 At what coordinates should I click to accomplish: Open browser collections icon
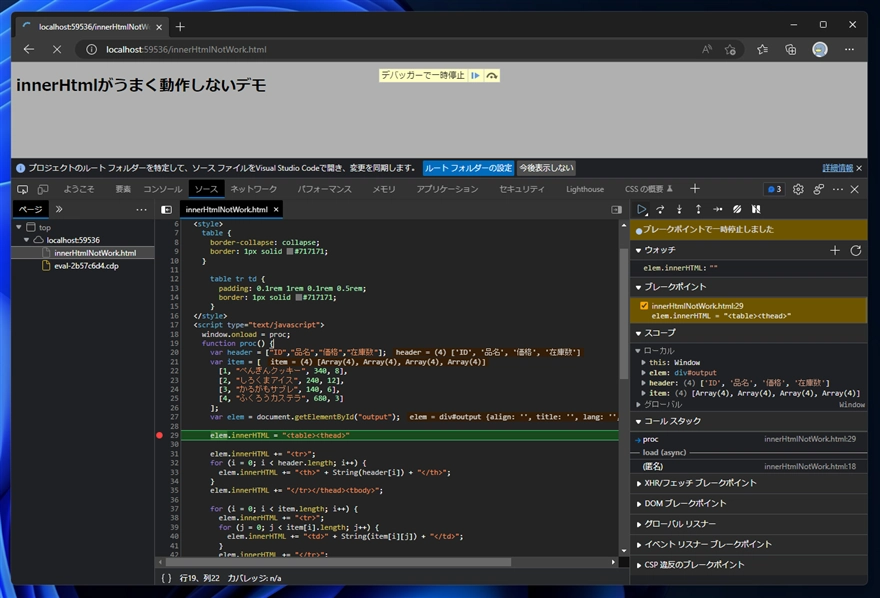tap(791, 49)
